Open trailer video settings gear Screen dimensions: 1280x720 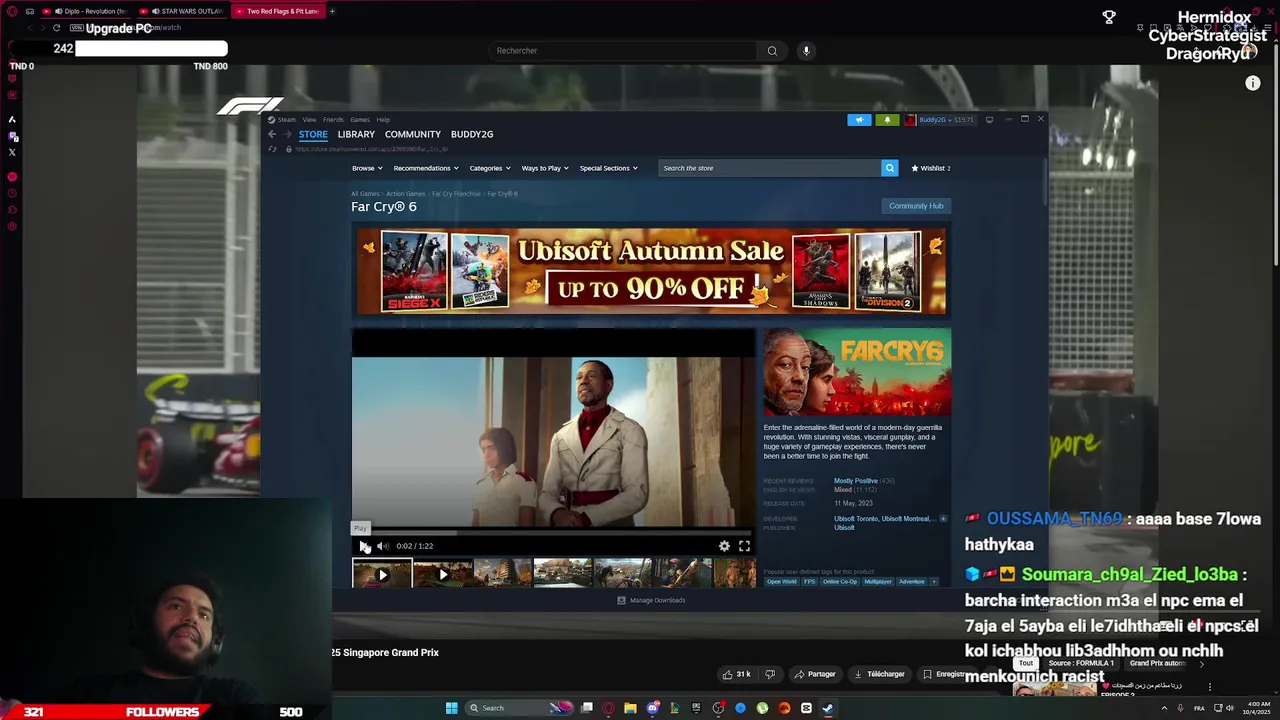[724, 546]
